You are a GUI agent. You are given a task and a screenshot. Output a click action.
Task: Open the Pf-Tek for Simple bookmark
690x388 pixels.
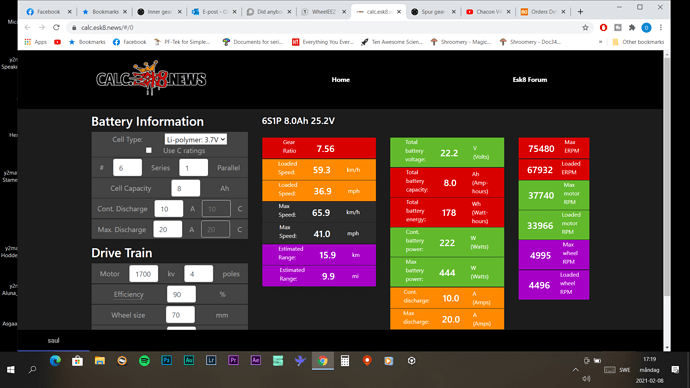point(182,42)
